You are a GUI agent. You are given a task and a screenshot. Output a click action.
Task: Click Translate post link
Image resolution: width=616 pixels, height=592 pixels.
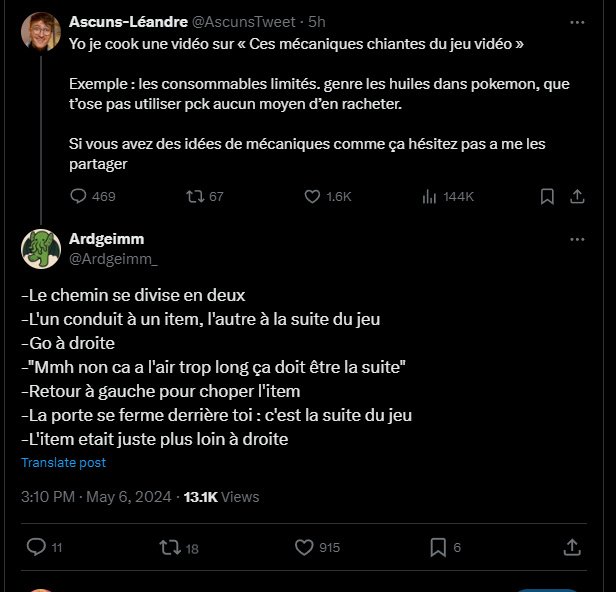63,463
